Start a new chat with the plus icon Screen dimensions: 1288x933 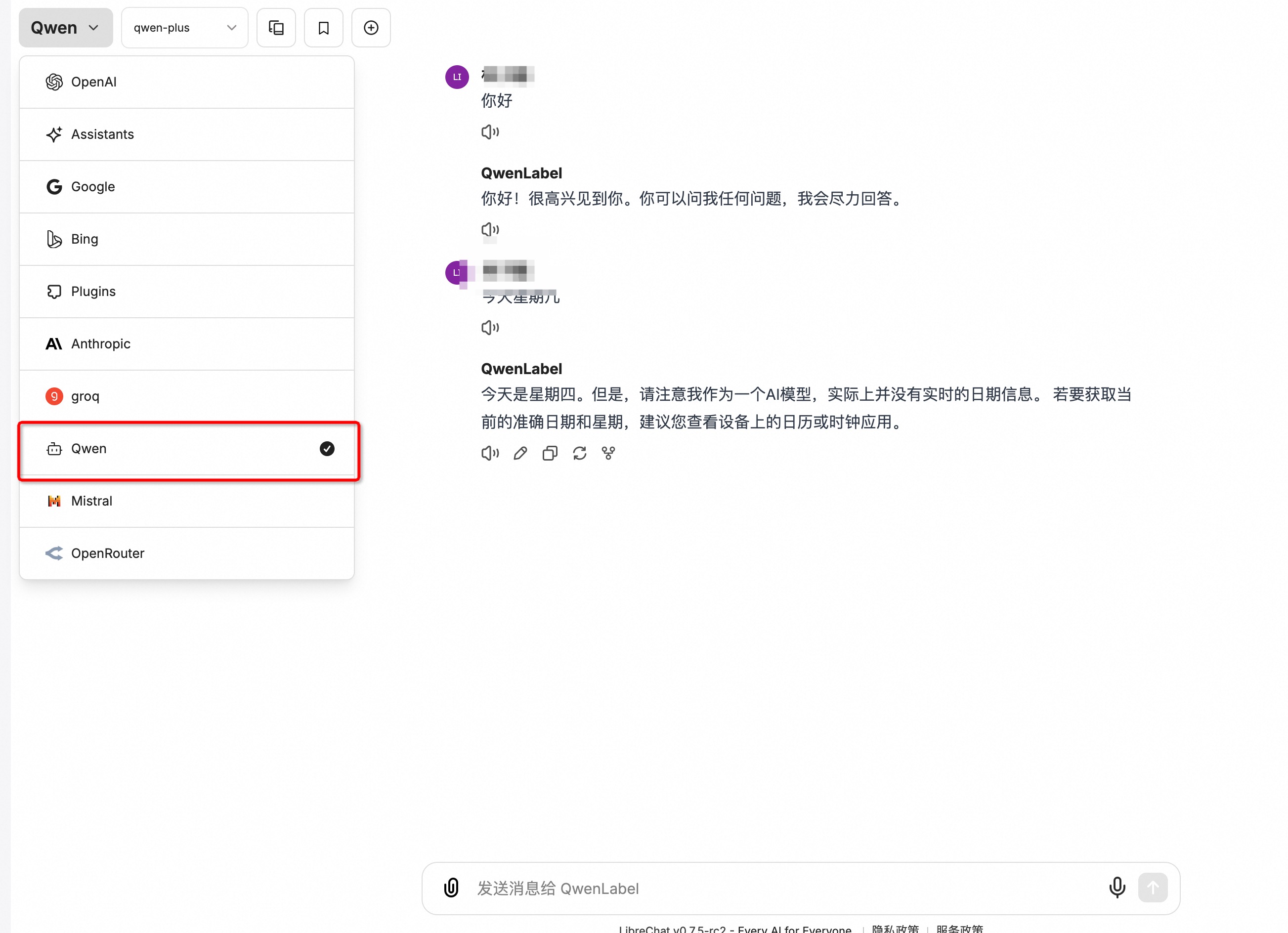pos(371,27)
